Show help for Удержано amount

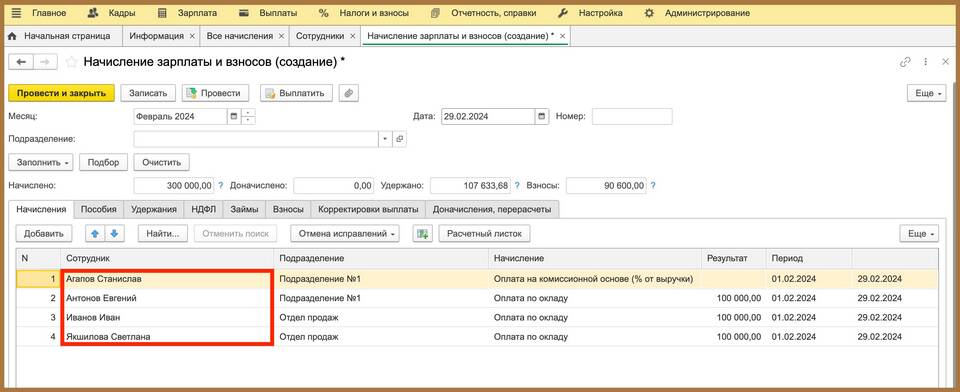[517, 186]
